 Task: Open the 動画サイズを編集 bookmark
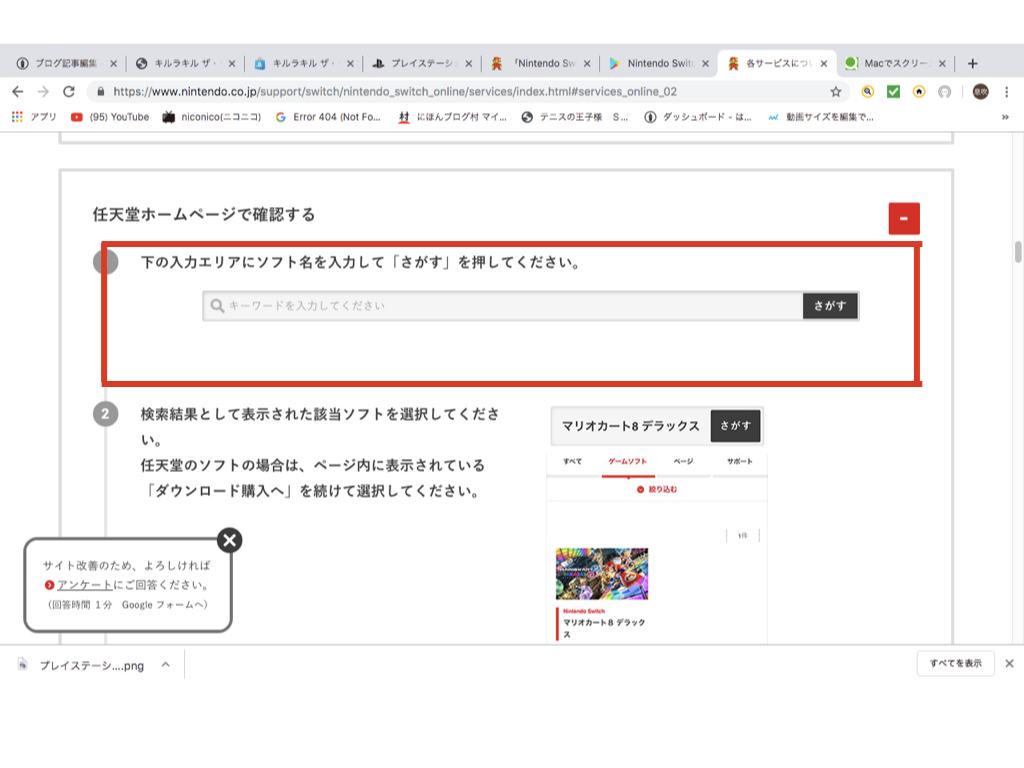click(x=820, y=117)
